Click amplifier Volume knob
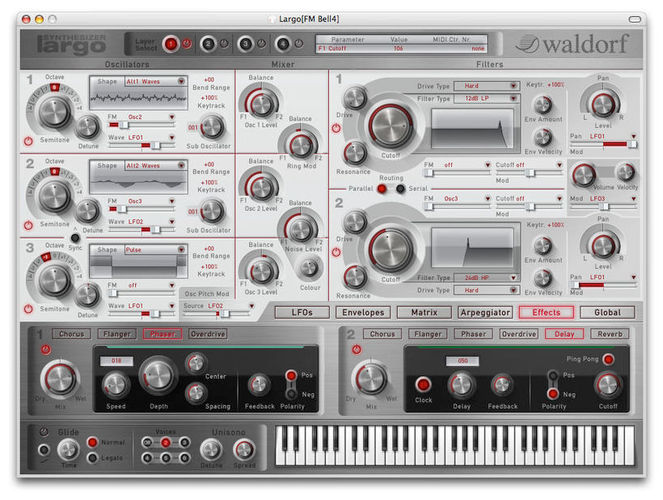 (584, 175)
